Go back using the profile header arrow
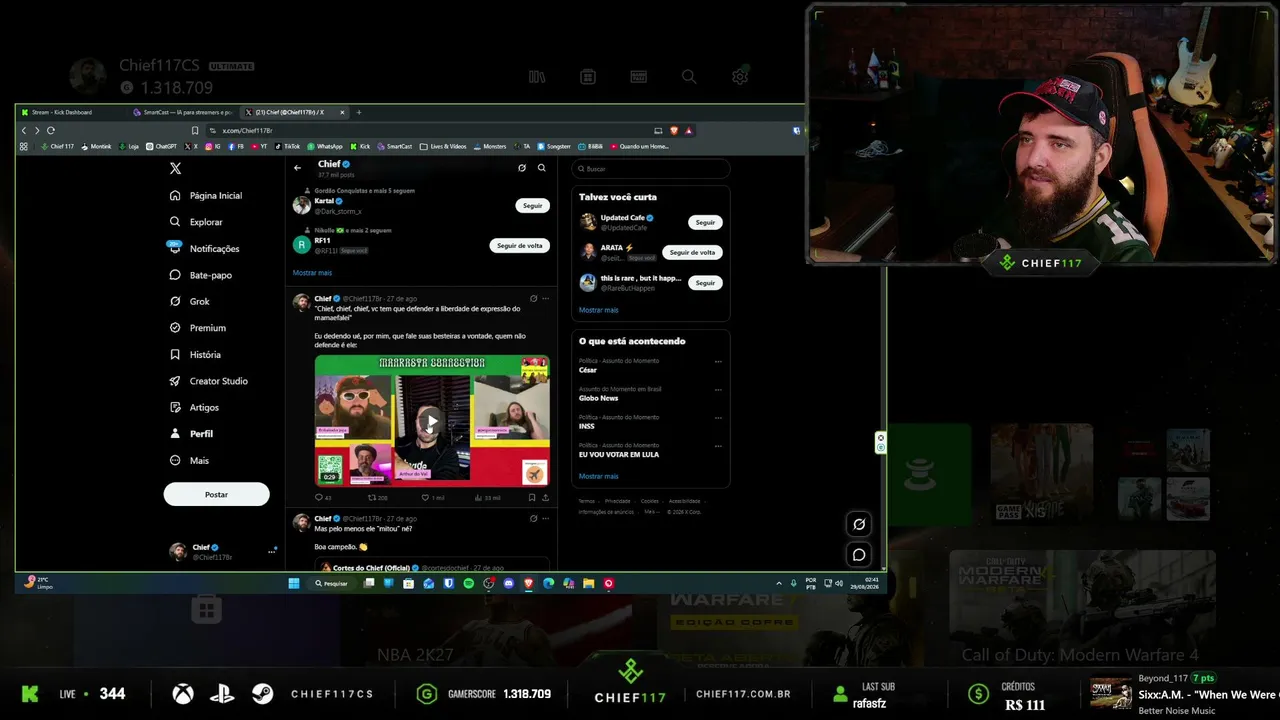This screenshot has width=1280, height=720. click(x=297, y=168)
